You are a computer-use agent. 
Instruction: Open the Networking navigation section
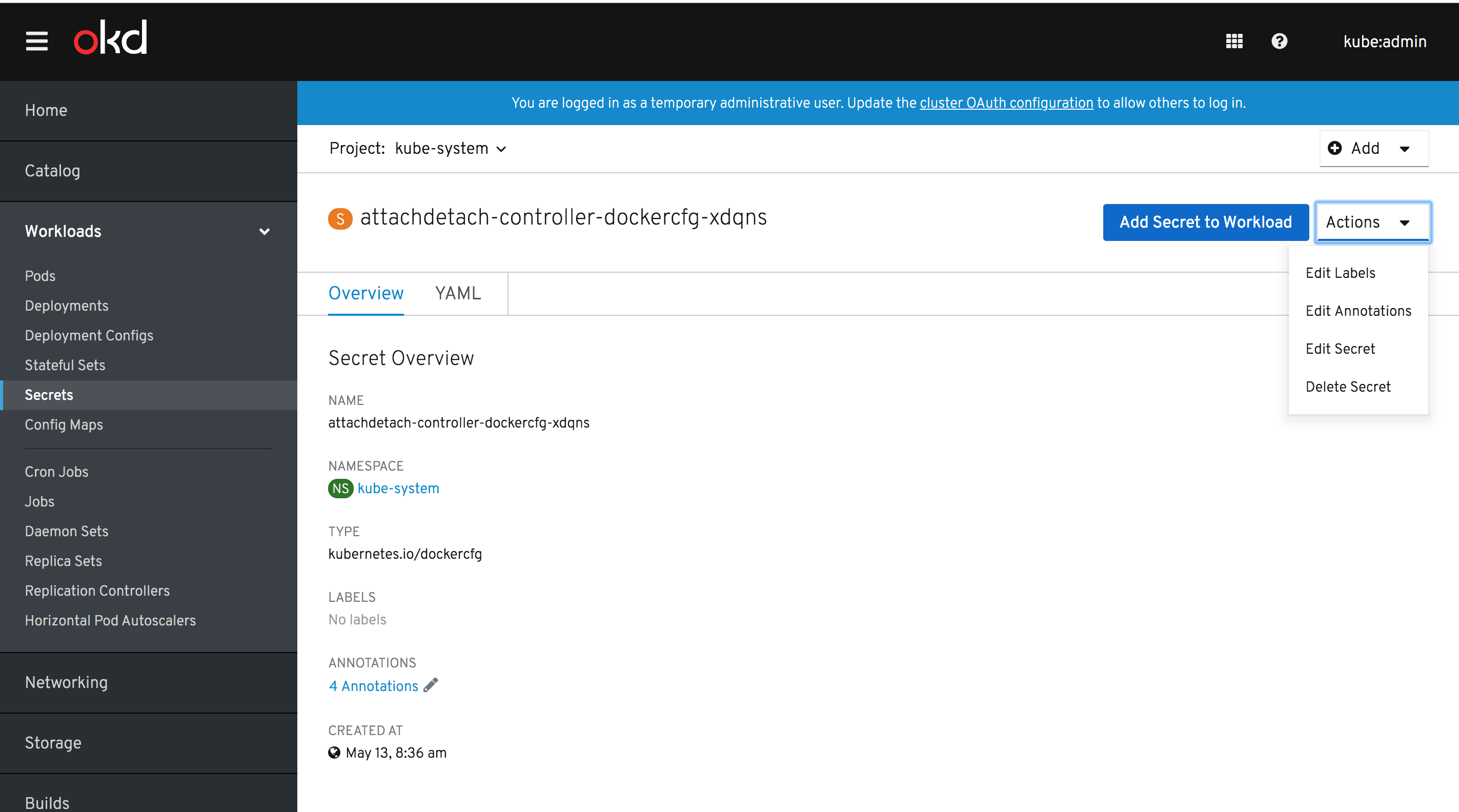[x=66, y=682]
